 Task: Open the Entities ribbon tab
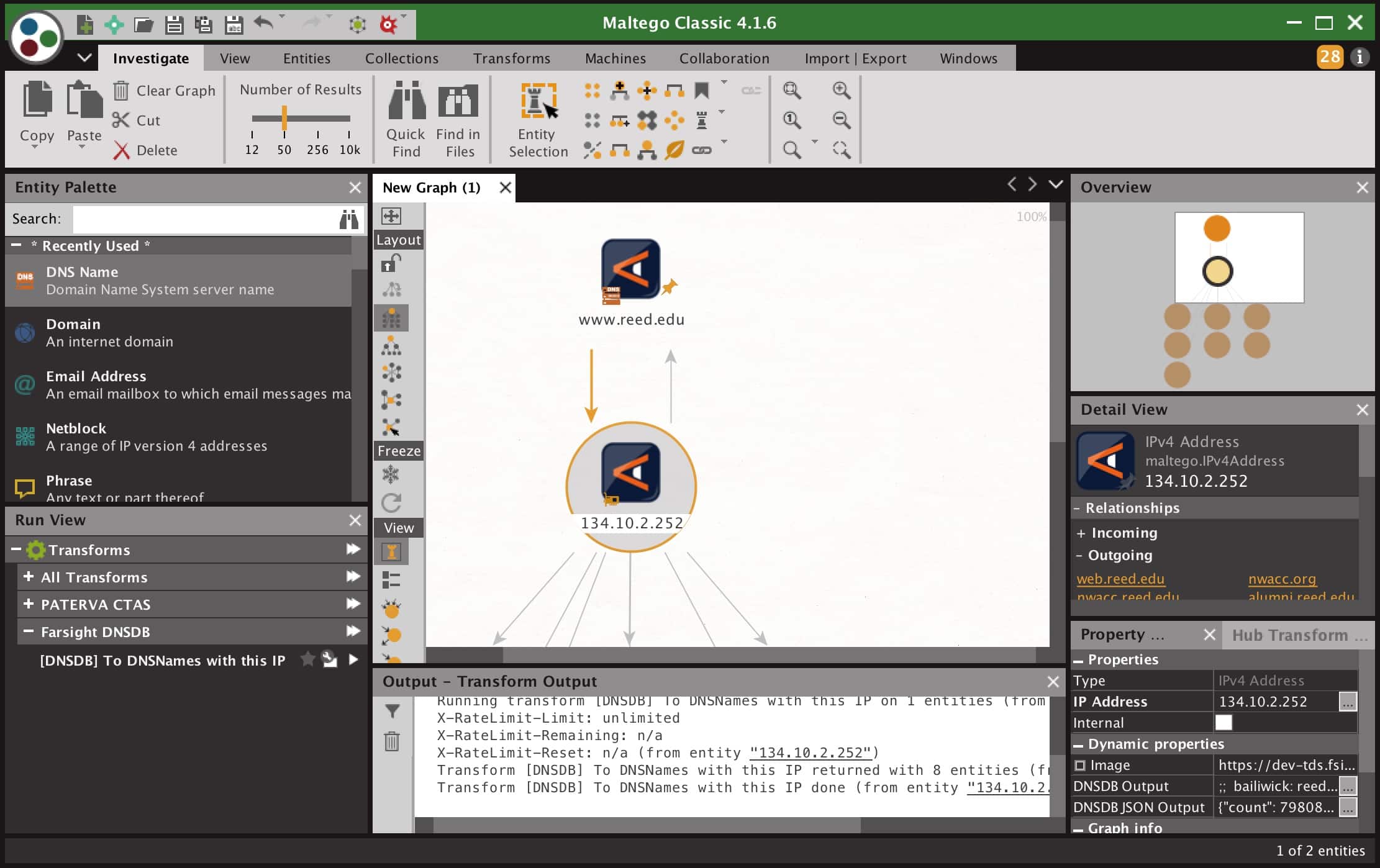tap(307, 58)
